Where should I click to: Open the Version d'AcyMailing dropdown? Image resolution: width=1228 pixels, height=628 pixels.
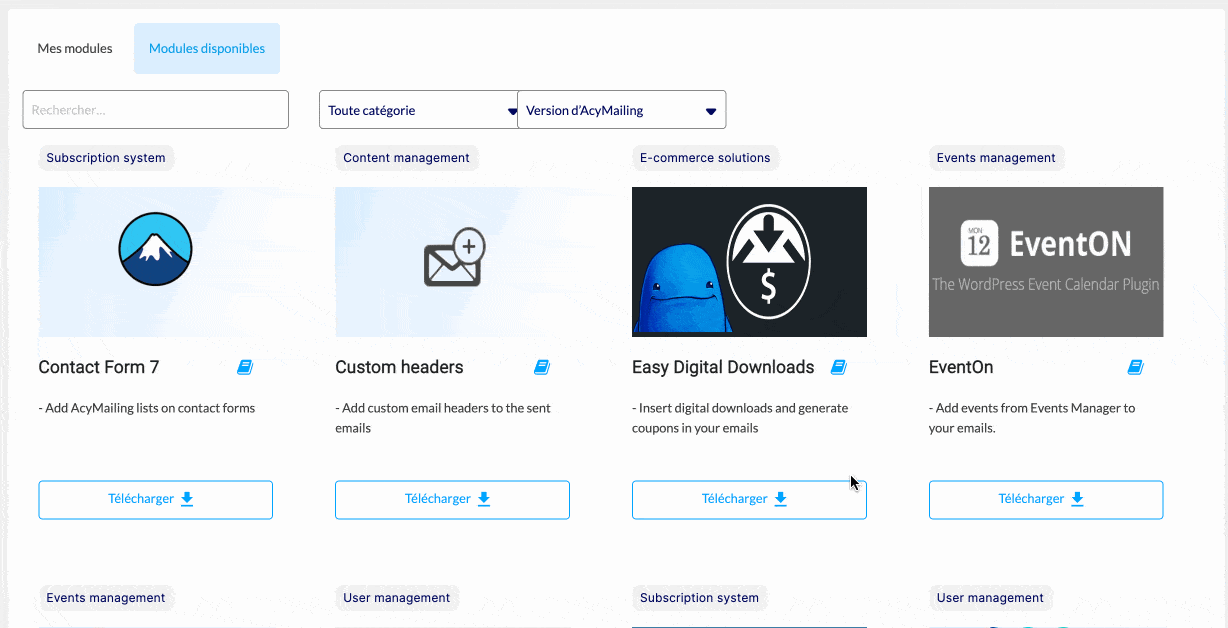(x=621, y=110)
